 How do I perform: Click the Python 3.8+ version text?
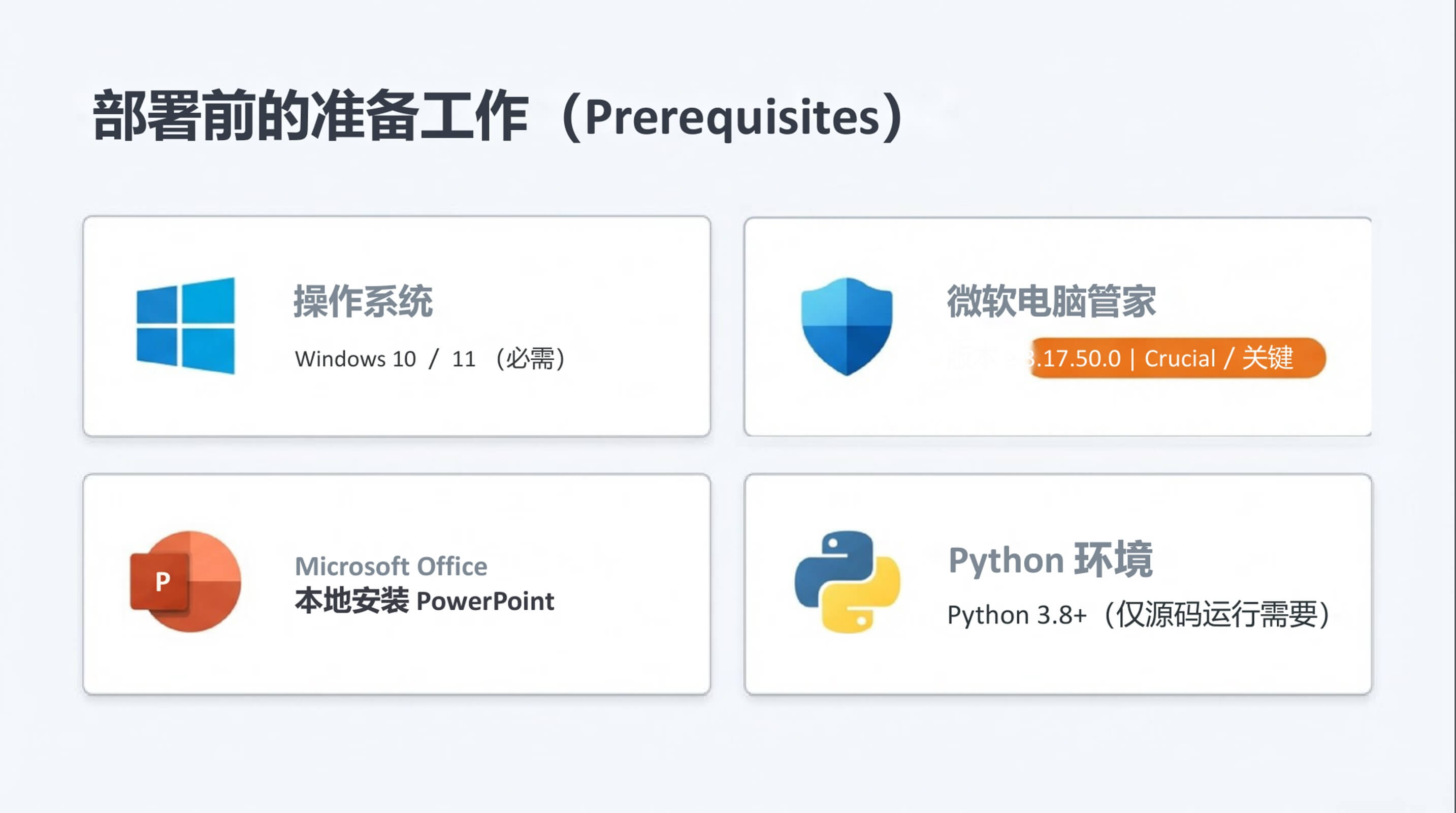click(x=1017, y=615)
